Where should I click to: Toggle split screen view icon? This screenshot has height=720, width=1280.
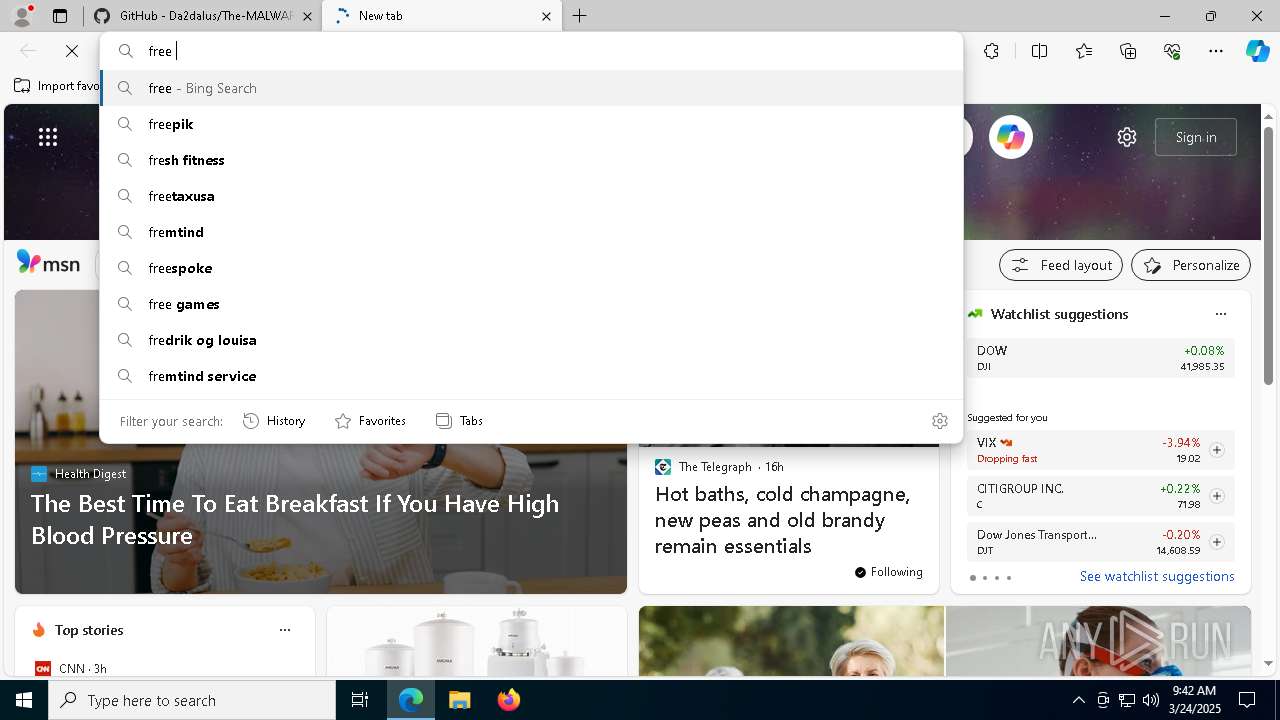pos(1039,51)
